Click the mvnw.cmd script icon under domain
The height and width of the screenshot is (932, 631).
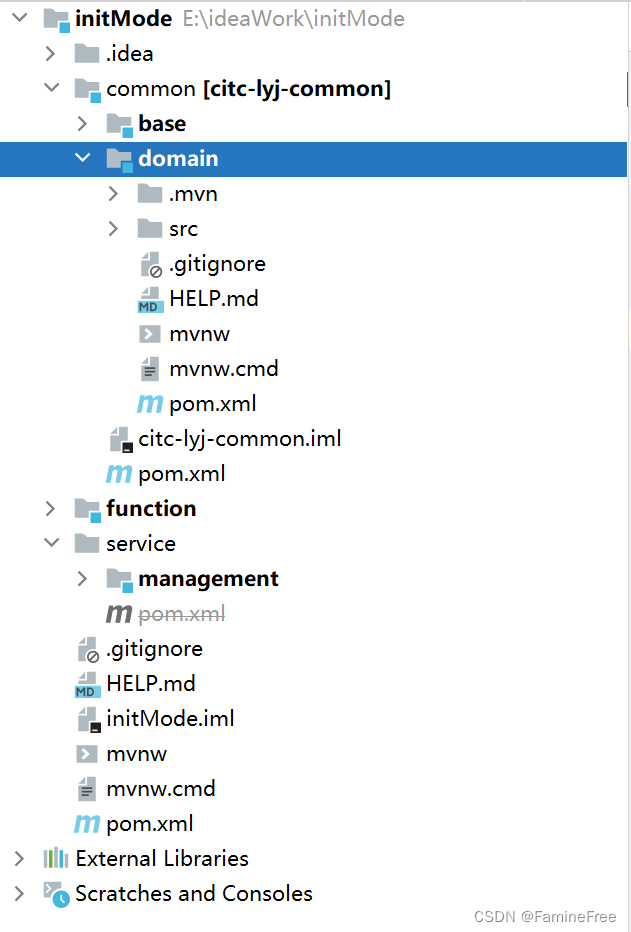click(x=150, y=368)
